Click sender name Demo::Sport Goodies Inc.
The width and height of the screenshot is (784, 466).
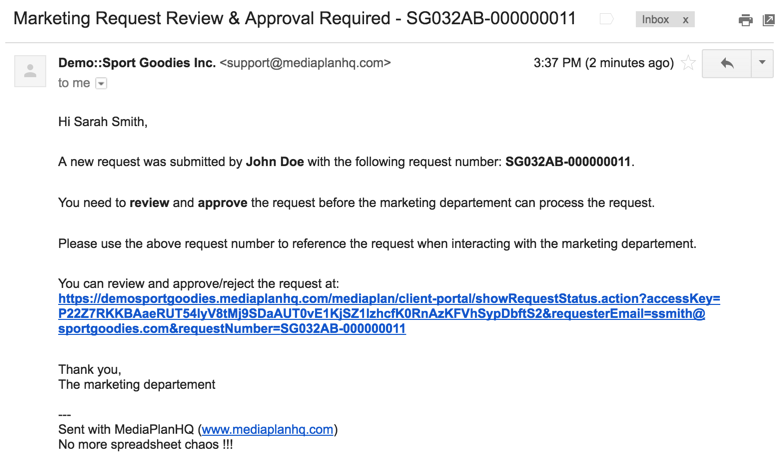137,63
